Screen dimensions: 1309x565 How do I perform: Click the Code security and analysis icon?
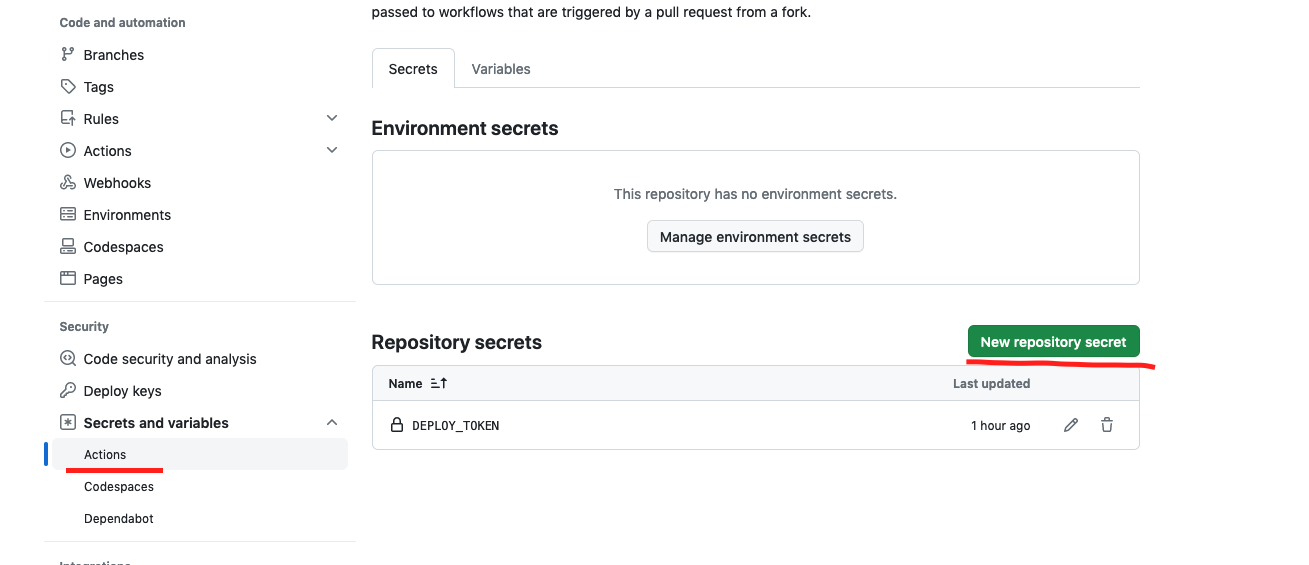pos(68,359)
